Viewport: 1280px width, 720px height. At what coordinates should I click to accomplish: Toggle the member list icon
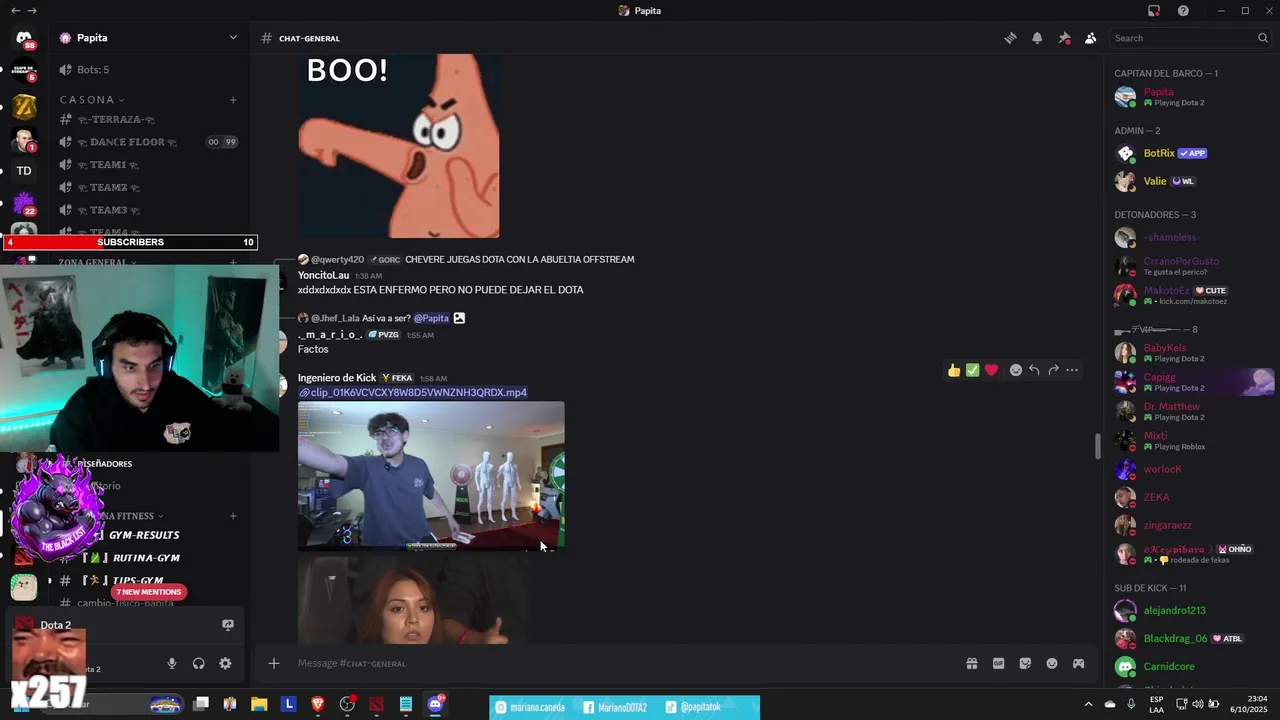click(1090, 38)
